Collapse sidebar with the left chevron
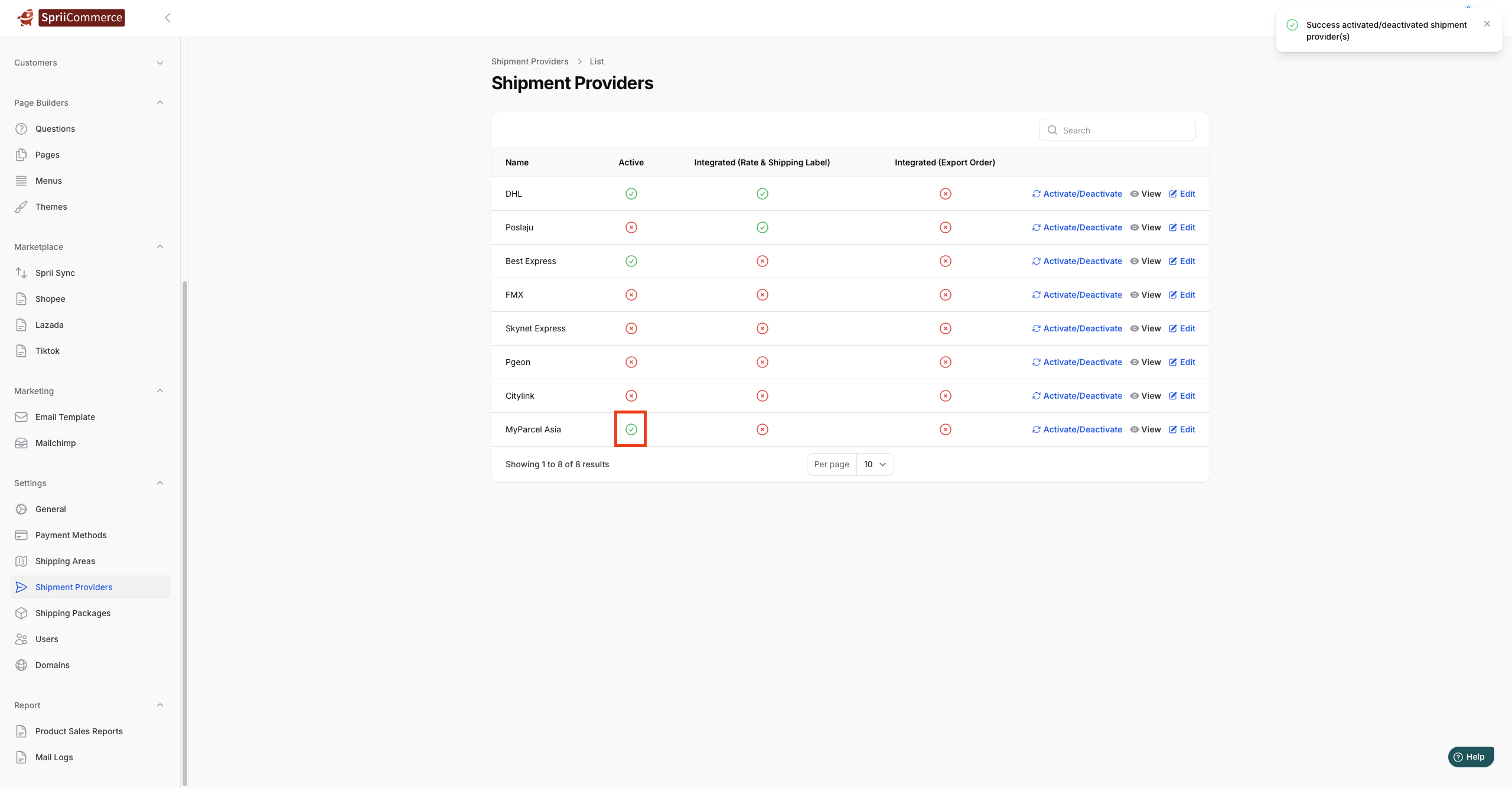The width and height of the screenshot is (1512, 788). coord(168,18)
